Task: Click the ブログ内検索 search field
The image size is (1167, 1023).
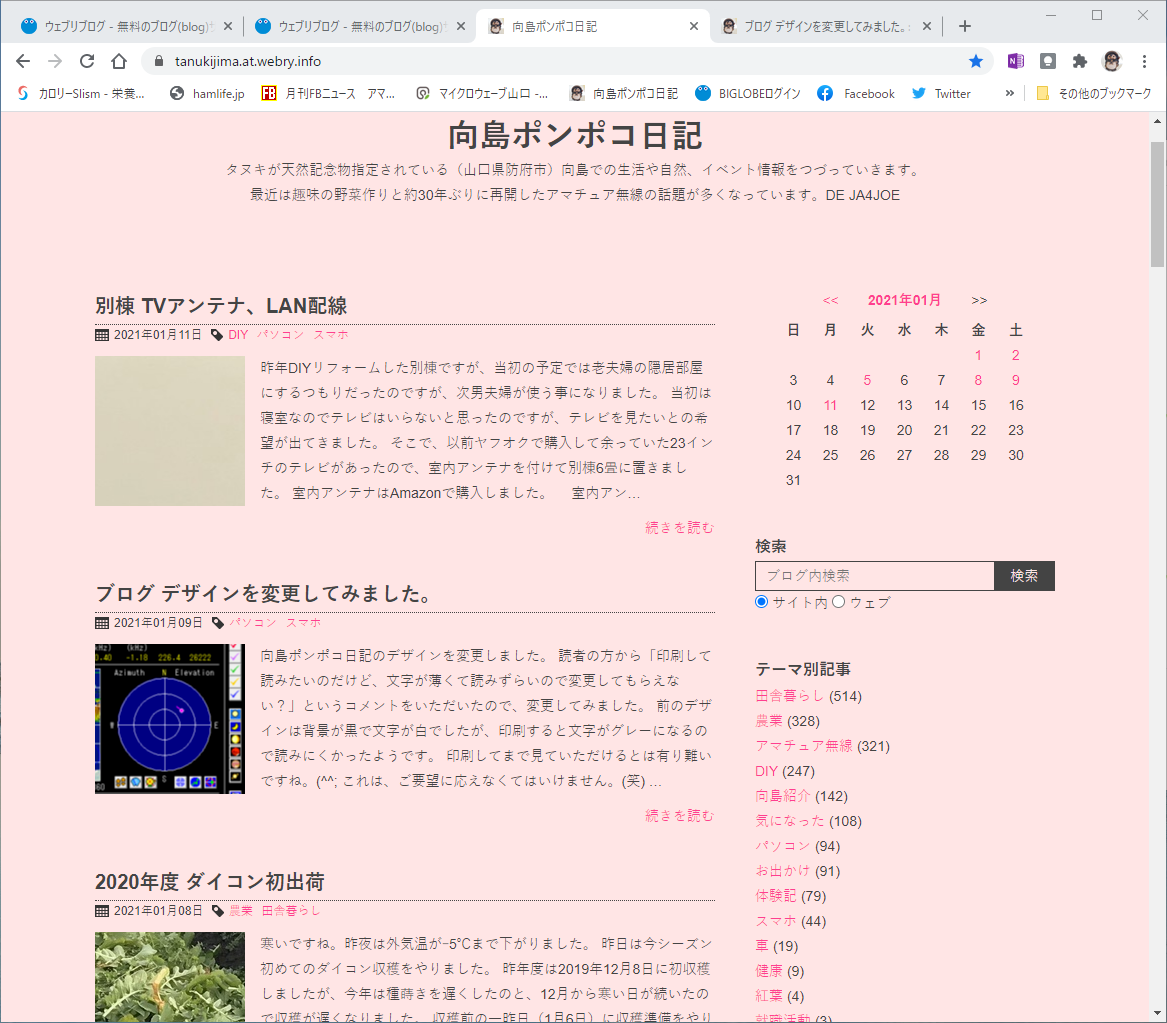Action: coord(875,576)
